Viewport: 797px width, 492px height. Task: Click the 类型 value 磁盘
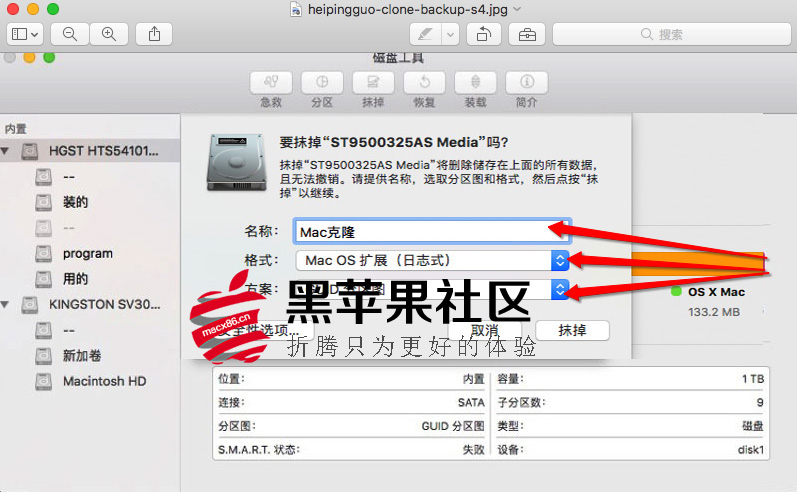[753, 426]
